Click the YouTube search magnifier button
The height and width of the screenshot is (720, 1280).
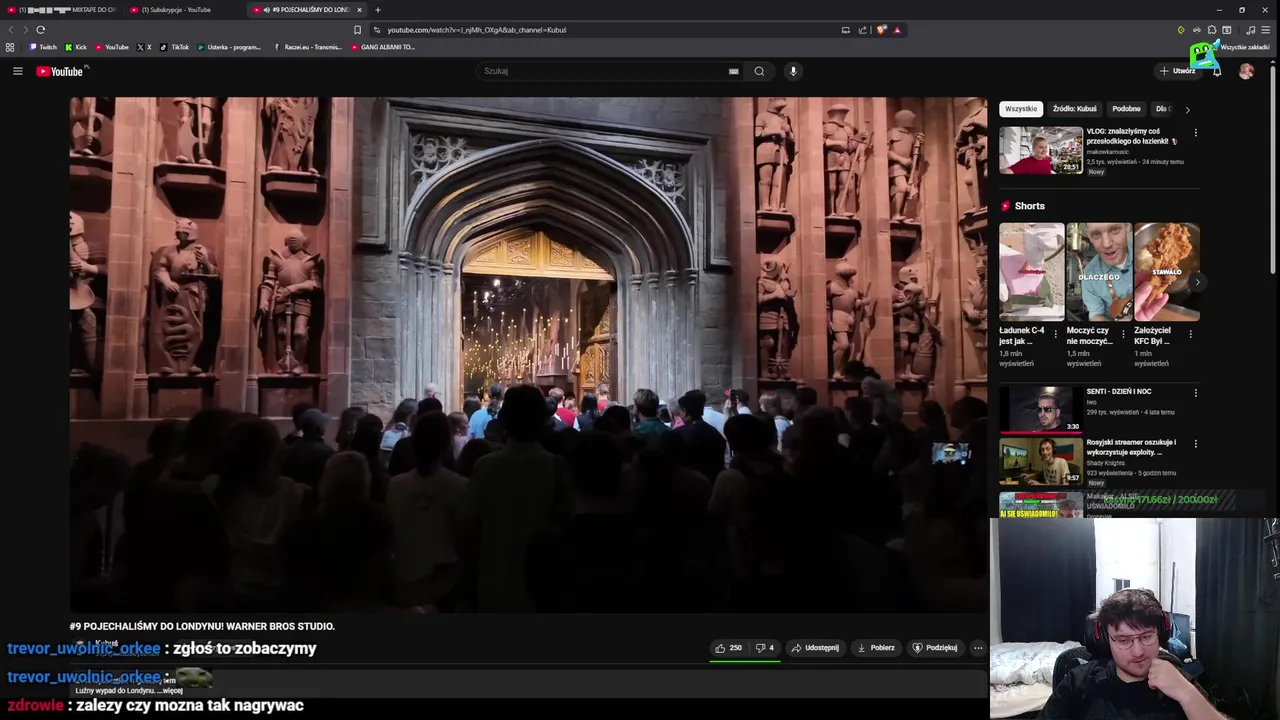click(759, 71)
